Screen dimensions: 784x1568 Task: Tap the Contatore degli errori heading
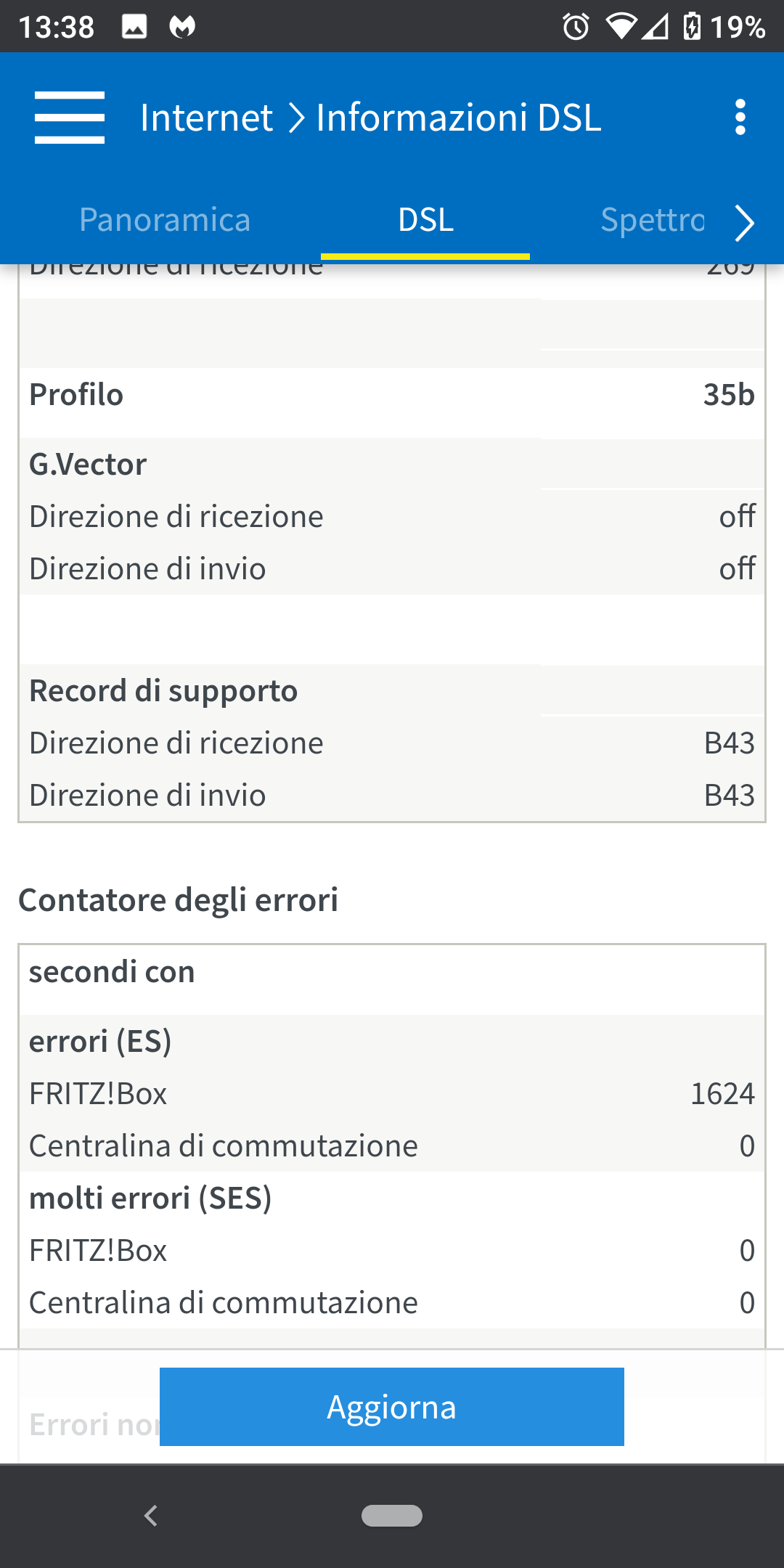click(x=179, y=900)
